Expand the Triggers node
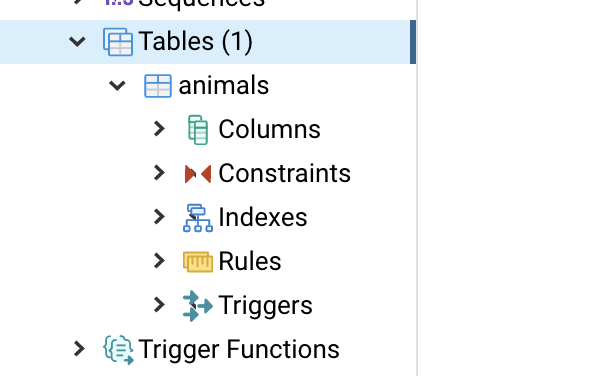Viewport: 602px width, 376px height. pyautogui.click(x=159, y=305)
